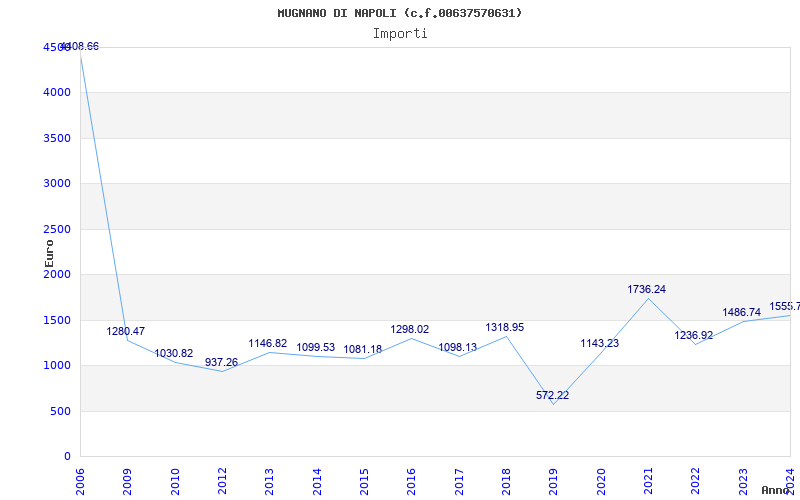This screenshot has height=500, width=800.
Task: Select the data label 1143.23
Action: tap(599, 343)
